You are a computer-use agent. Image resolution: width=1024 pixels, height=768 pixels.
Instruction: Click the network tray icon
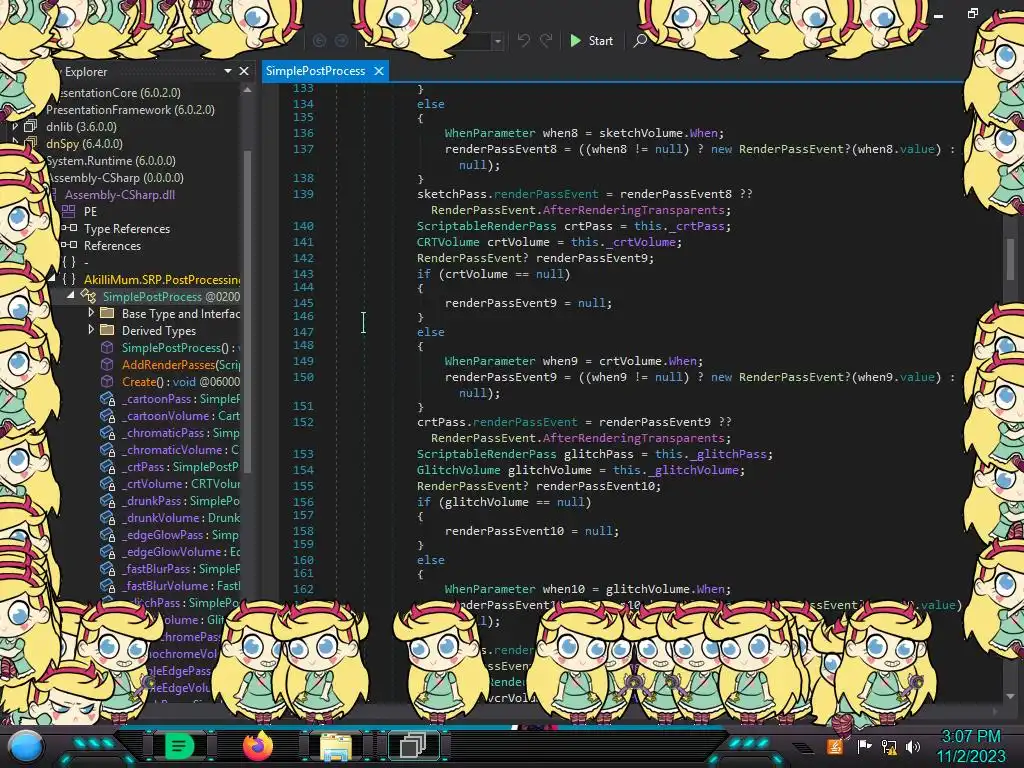889,746
